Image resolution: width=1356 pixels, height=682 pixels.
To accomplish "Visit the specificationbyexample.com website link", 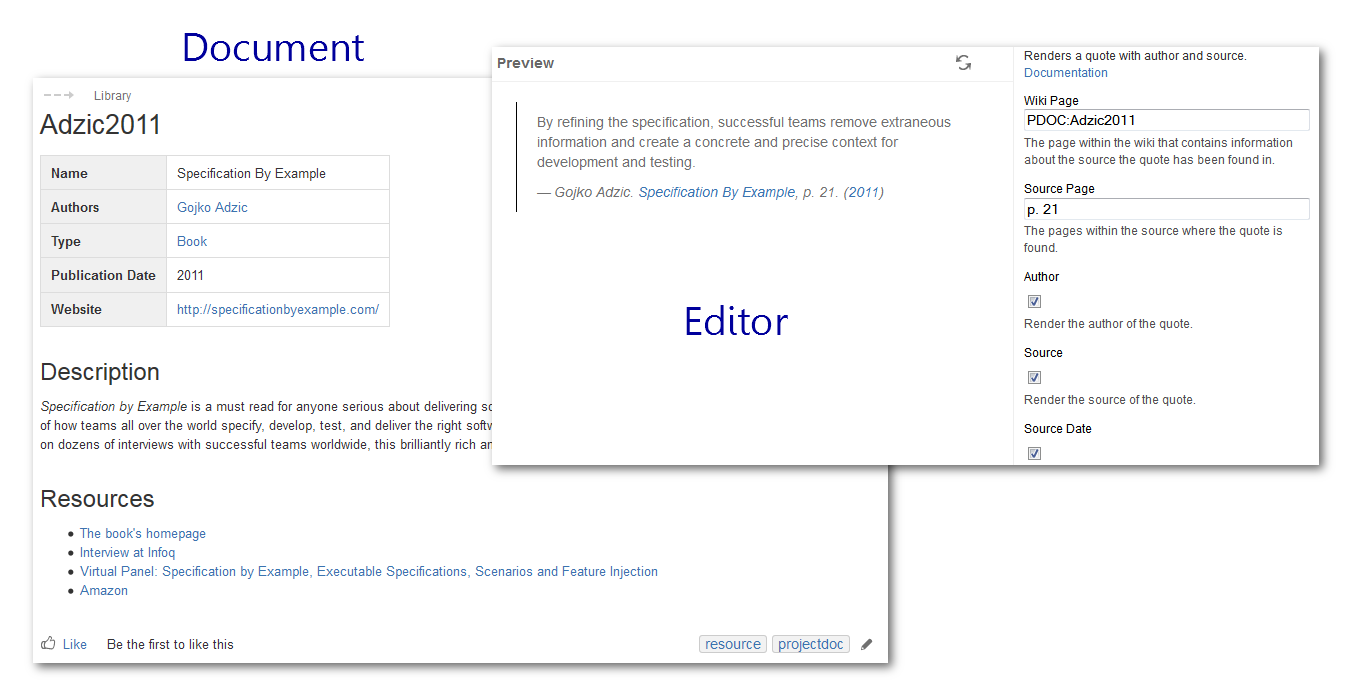I will 277,309.
